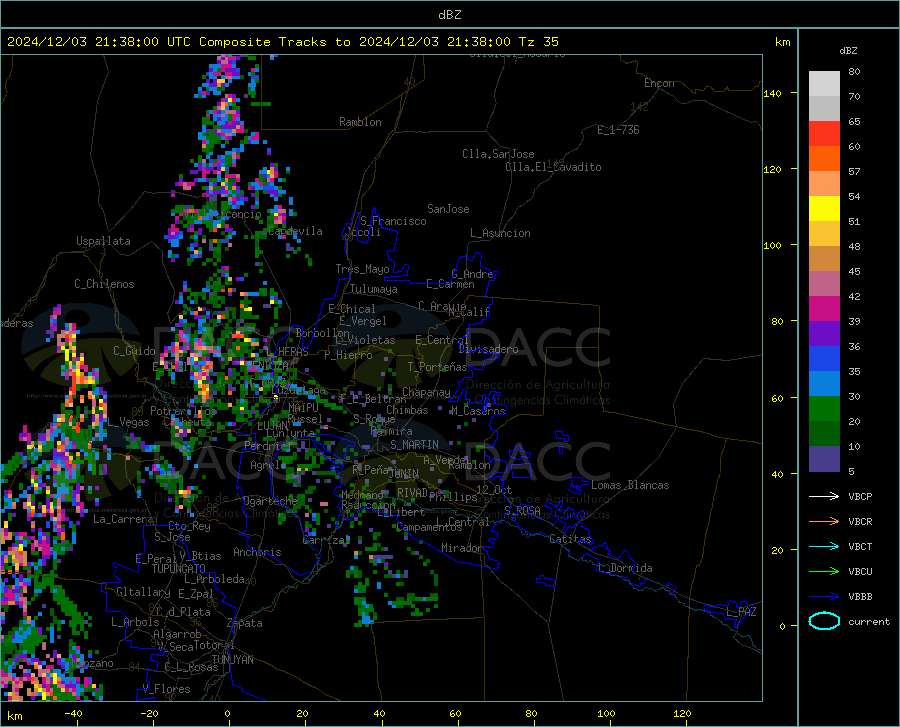The image size is (900, 727).
Task: Click the orange VBCR arrow in legend
Action: tap(824, 522)
